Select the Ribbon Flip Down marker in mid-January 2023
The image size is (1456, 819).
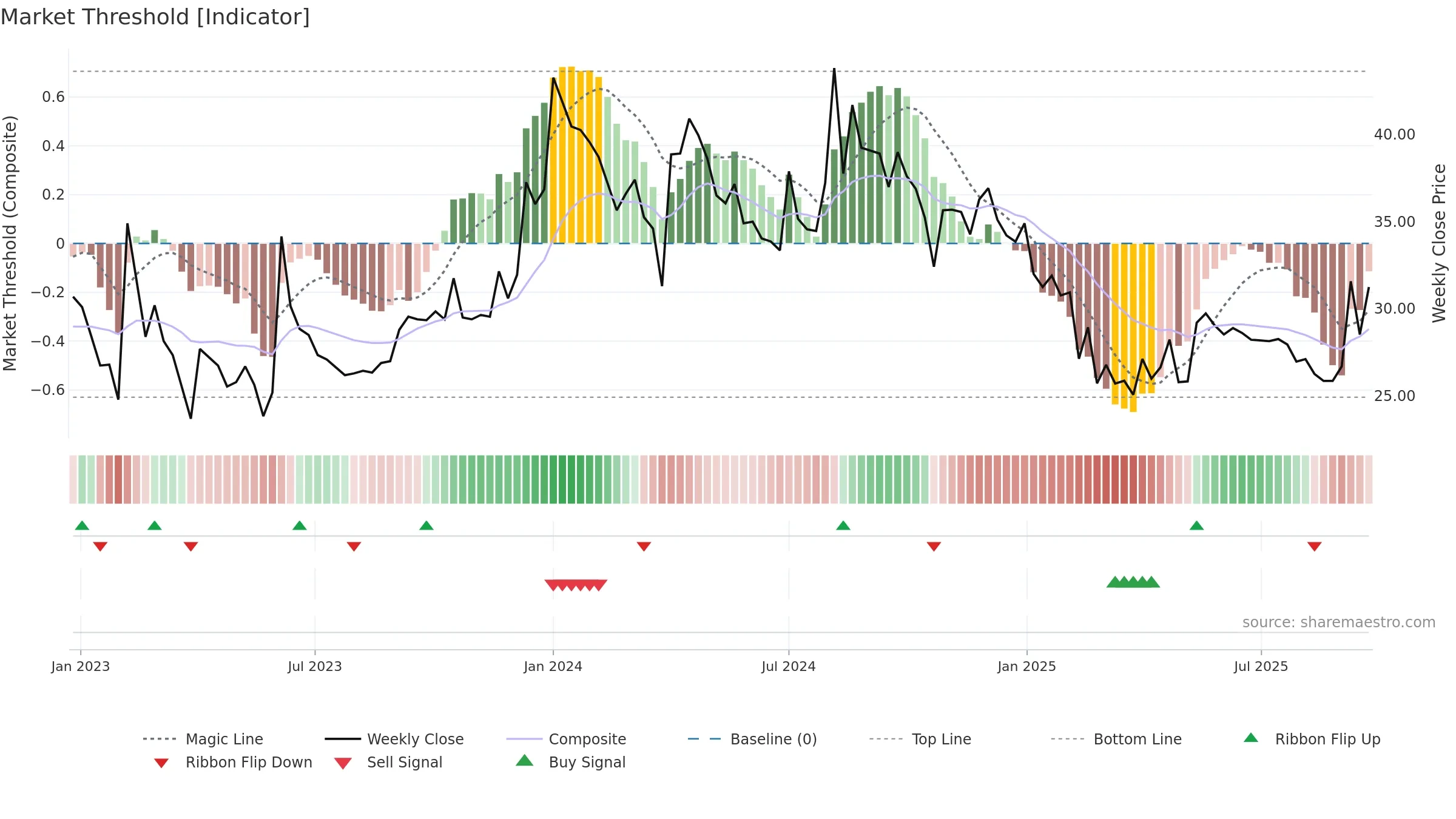click(x=100, y=547)
